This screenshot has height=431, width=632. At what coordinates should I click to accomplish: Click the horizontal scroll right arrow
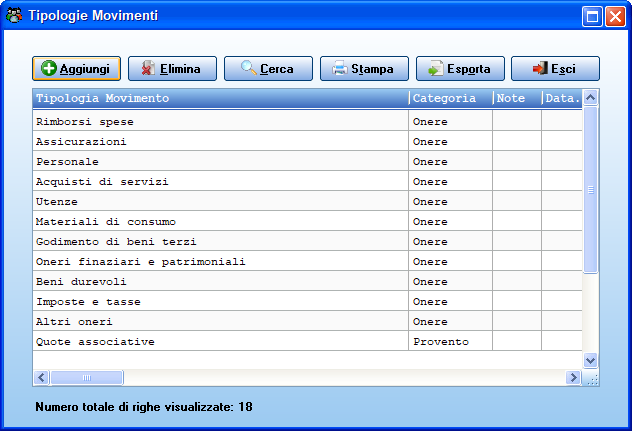click(x=573, y=378)
